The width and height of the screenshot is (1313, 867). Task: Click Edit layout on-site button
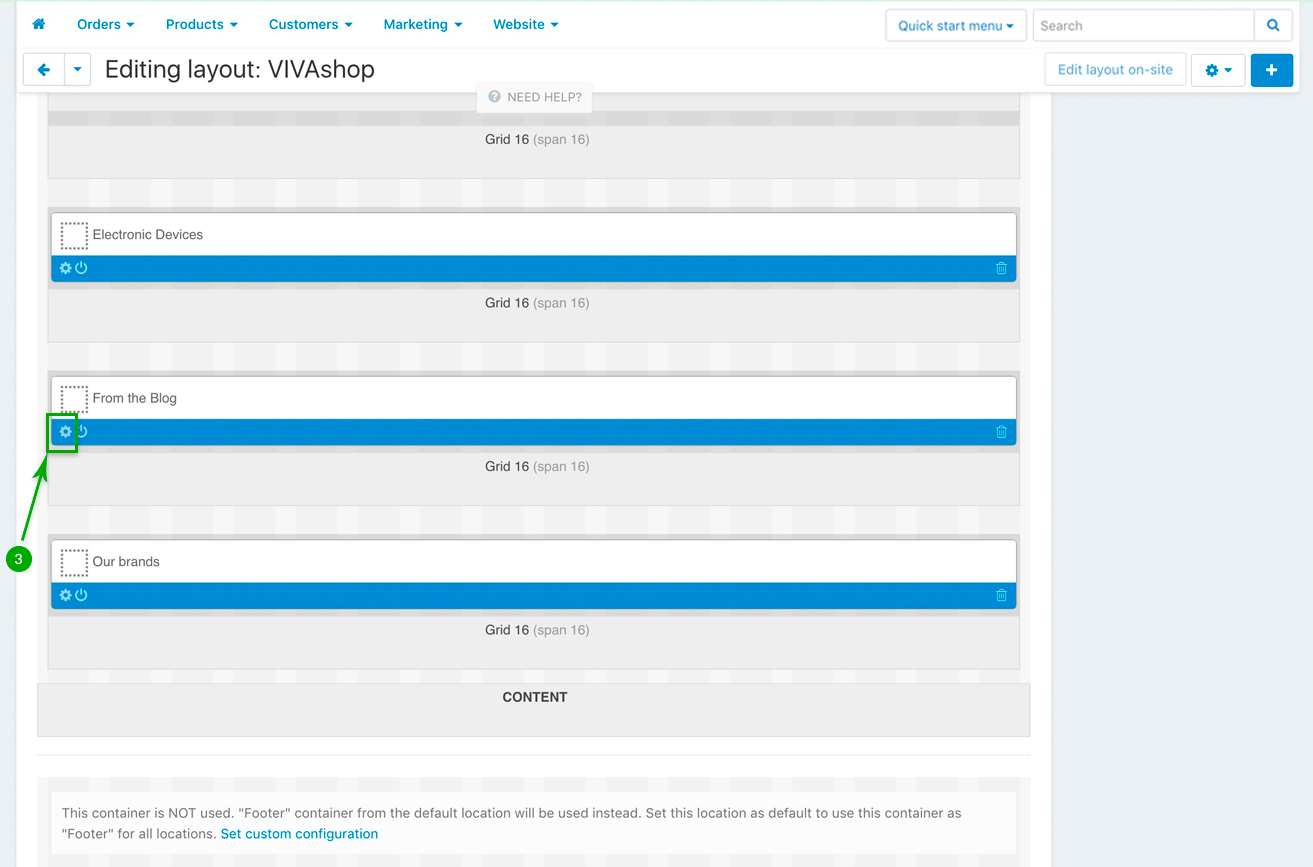tap(1115, 70)
